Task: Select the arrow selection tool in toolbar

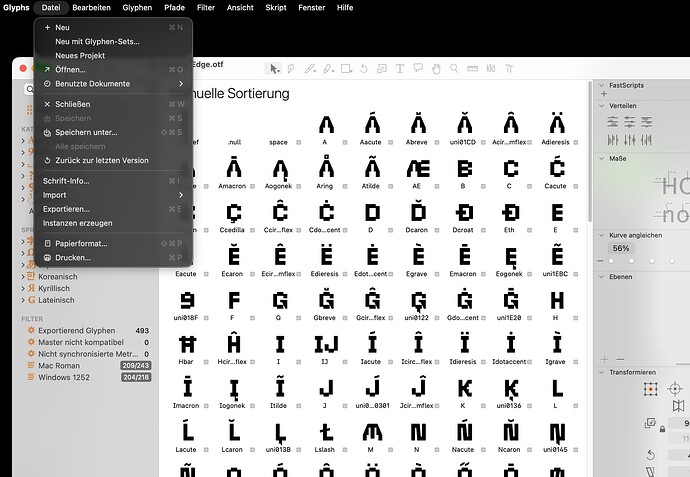Action: click(x=272, y=69)
